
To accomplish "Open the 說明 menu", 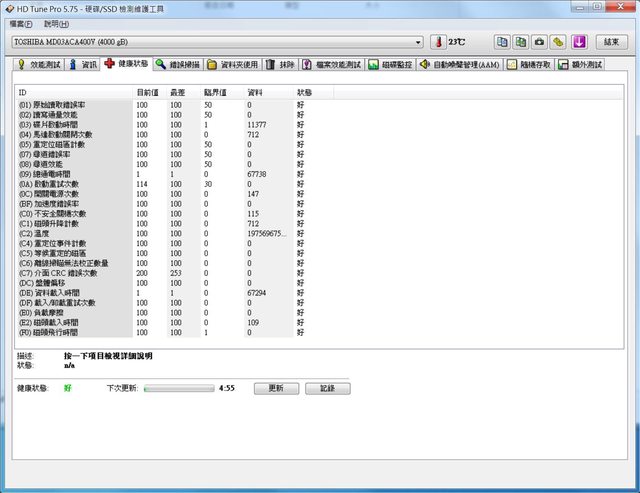I will tap(57, 23).
